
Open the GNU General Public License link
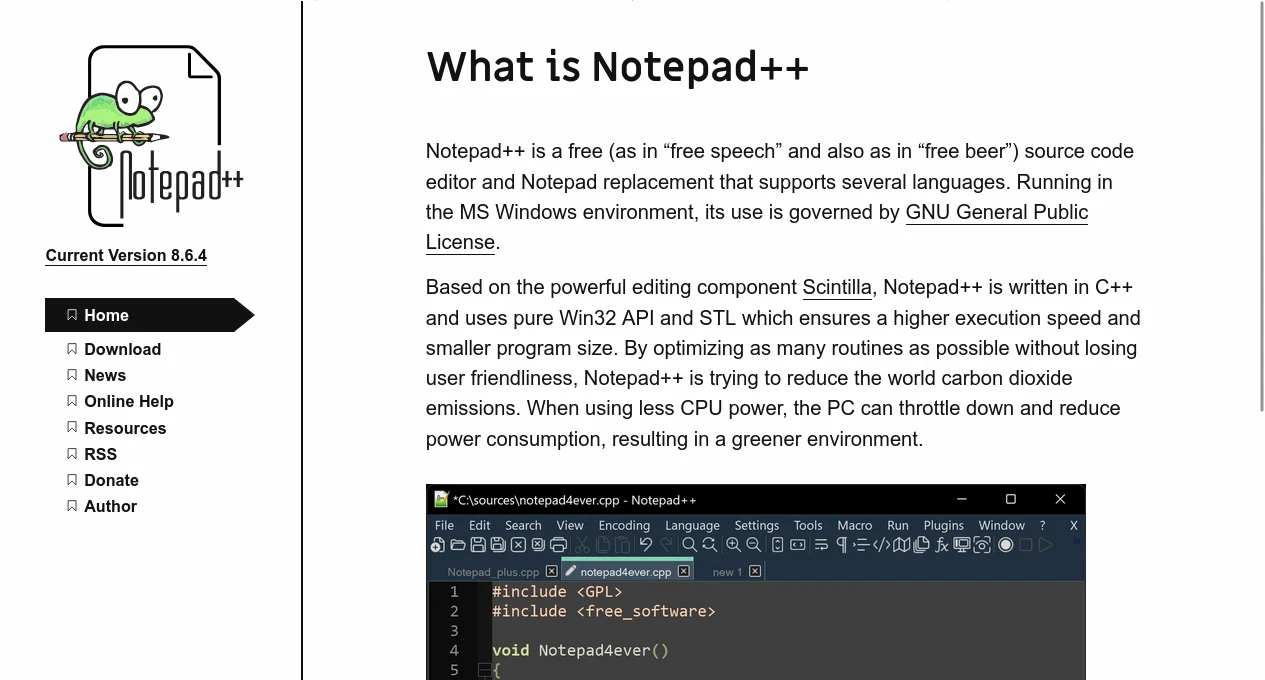(996, 212)
